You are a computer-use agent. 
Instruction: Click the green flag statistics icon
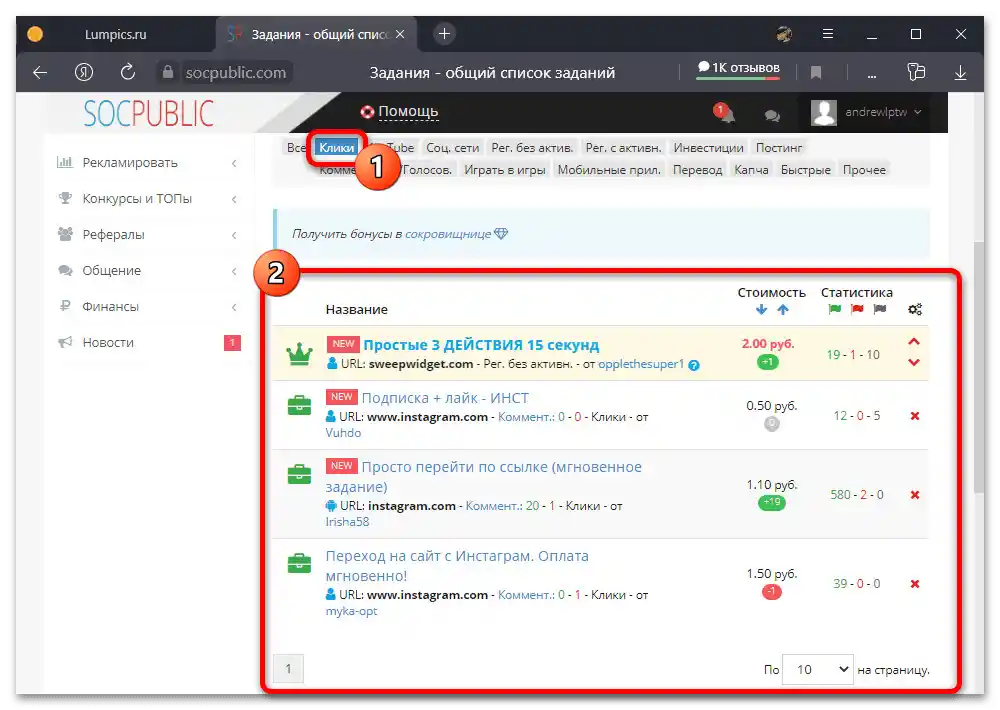pos(834,309)
